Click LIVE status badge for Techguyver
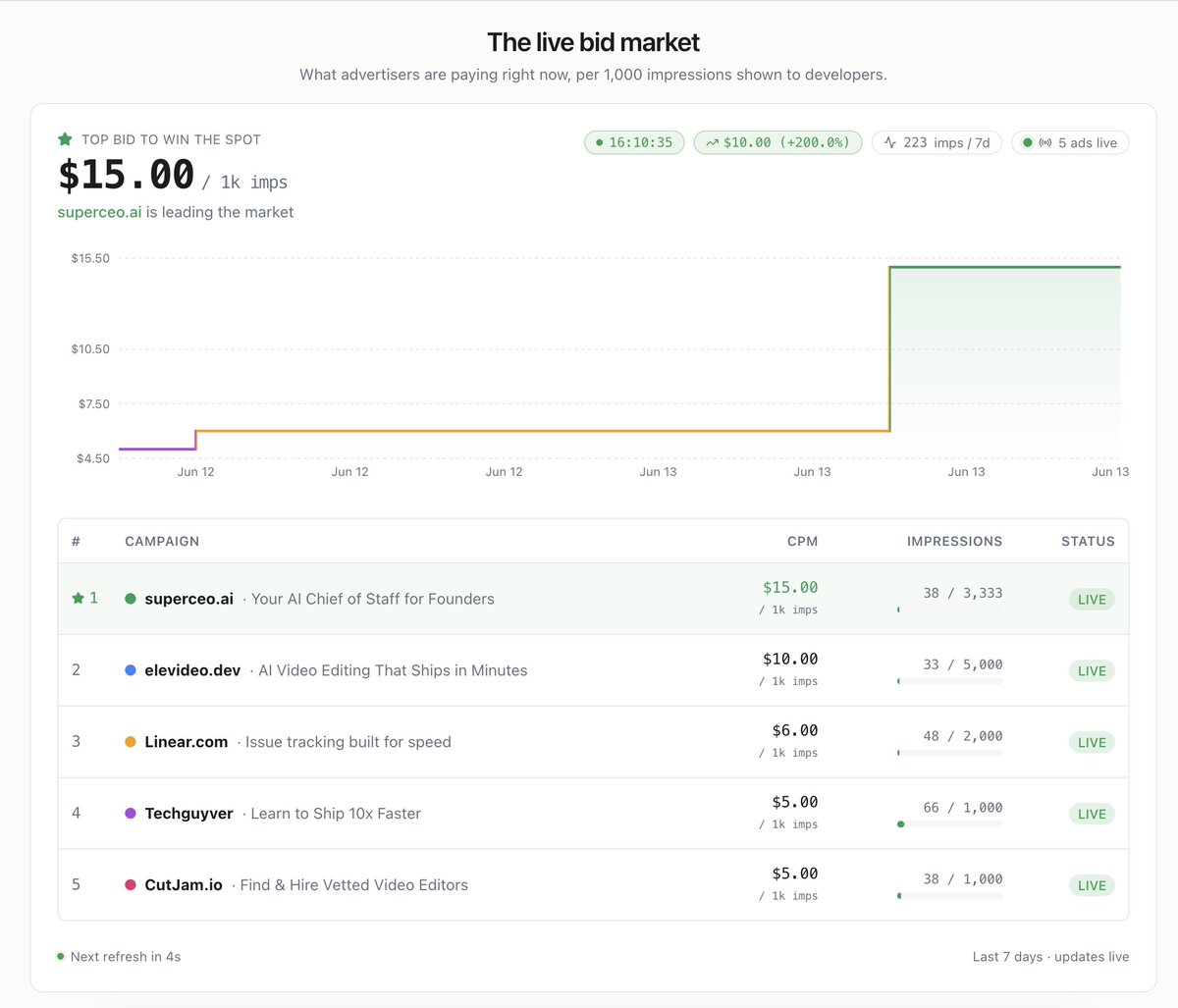The height and width of the screenshot is (1008, 1178). [x=1092, y=814]
